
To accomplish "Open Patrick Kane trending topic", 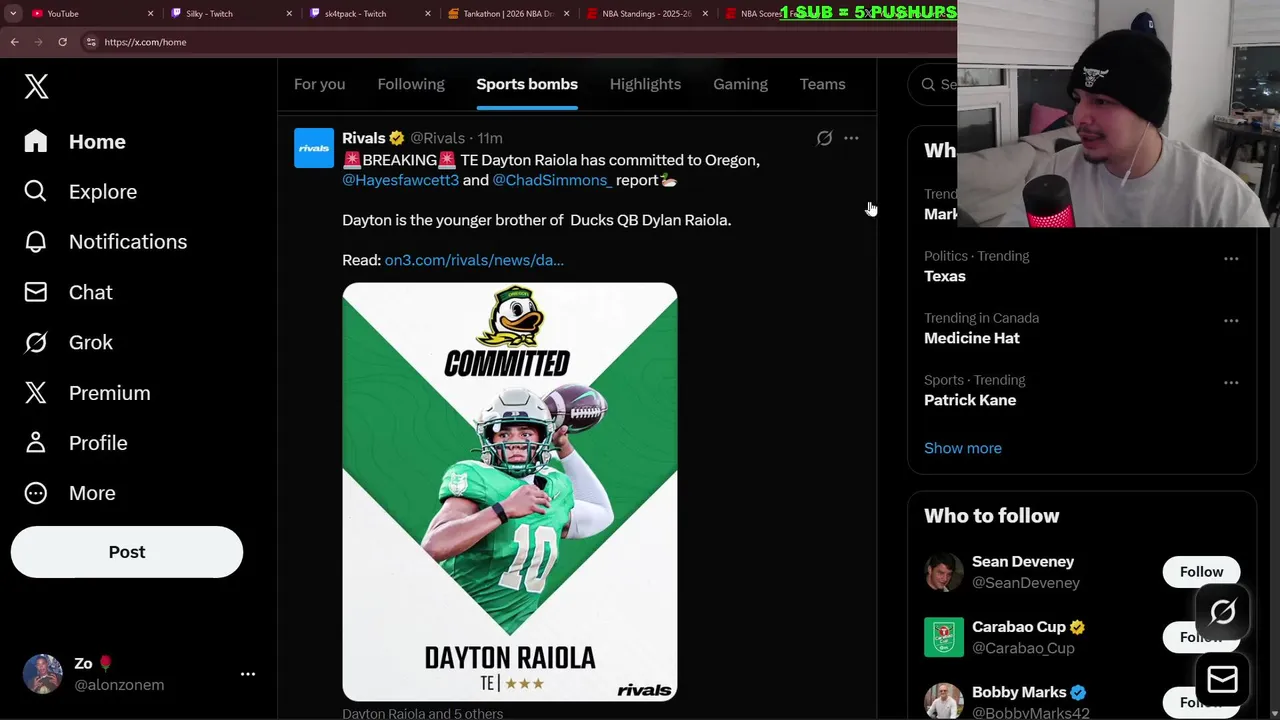I will 970,400.
